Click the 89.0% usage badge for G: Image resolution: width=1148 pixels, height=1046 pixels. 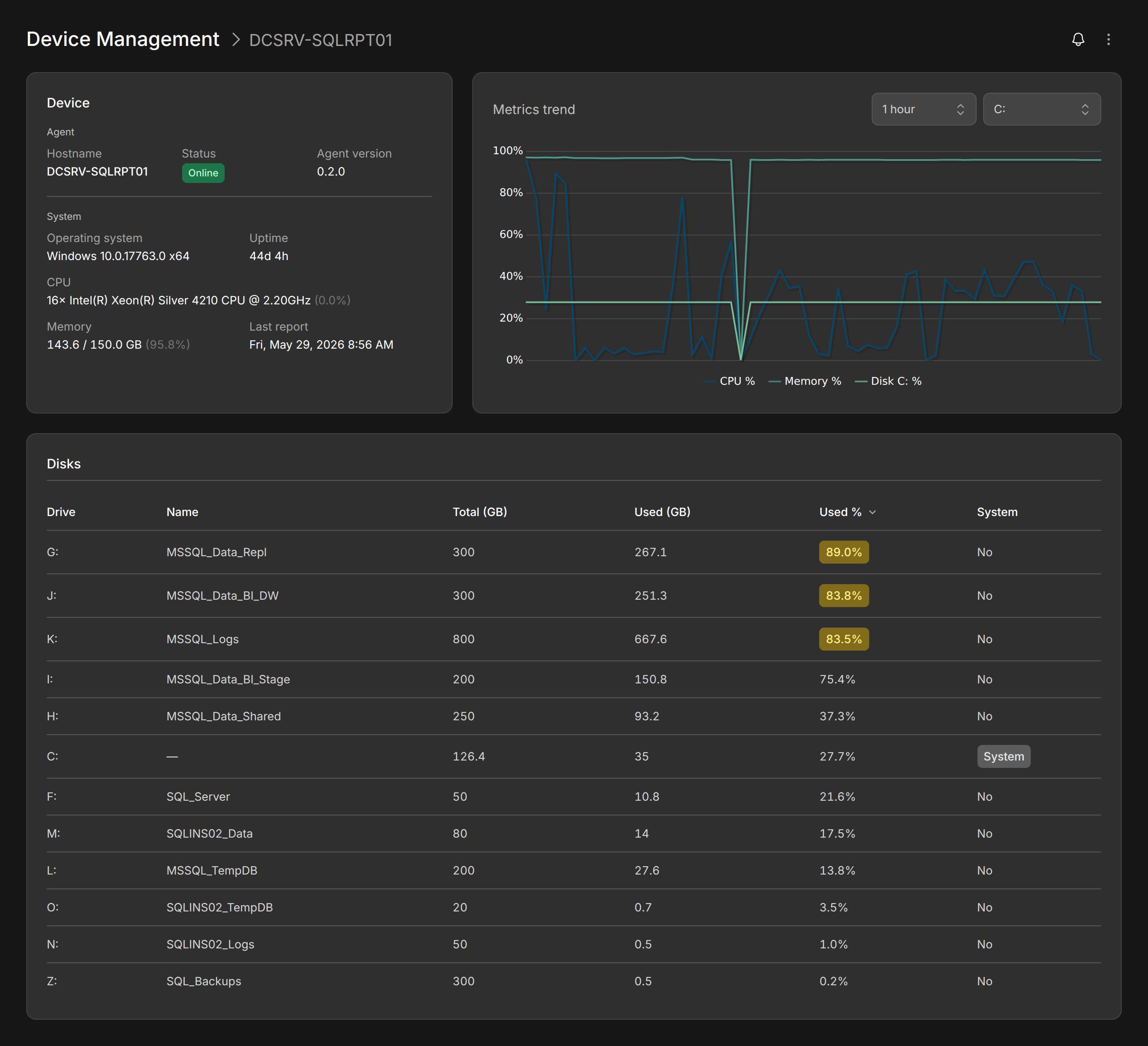click(843, 552)
